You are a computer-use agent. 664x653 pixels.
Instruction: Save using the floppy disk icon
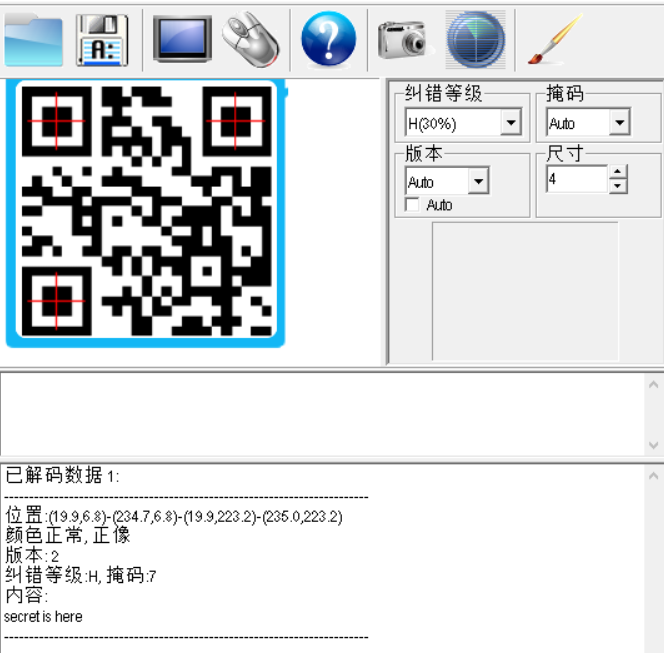pos(102,40)
